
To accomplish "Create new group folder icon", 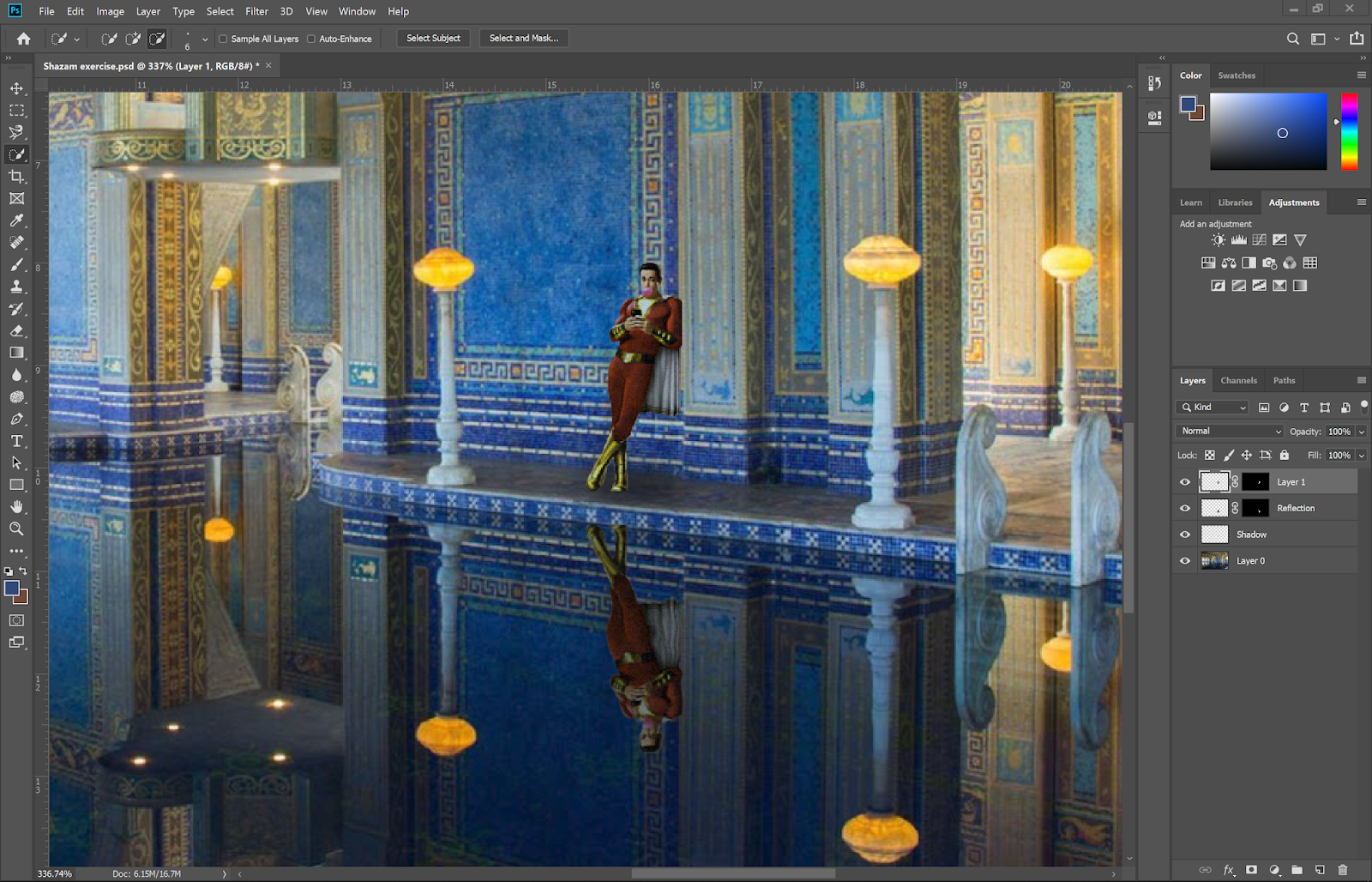I will (1297, 870).
